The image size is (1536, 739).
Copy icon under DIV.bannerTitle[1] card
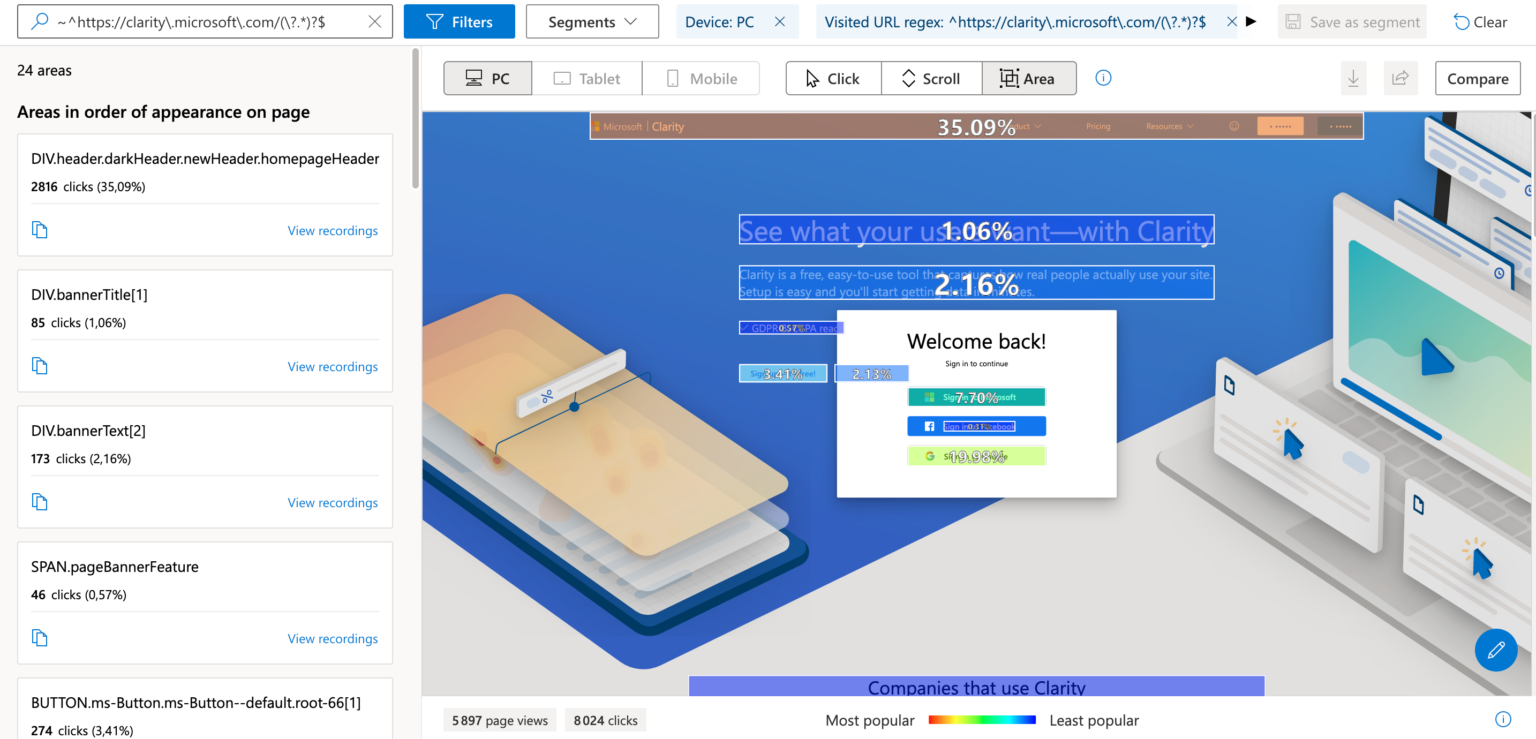(40, 366)
